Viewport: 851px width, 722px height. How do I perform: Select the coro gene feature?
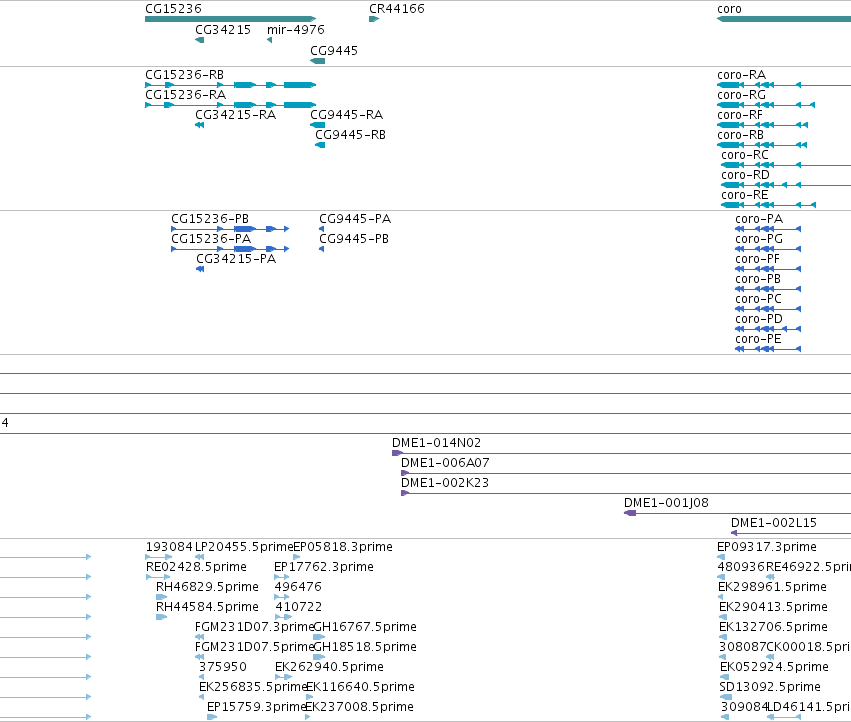tap(784, 19)
